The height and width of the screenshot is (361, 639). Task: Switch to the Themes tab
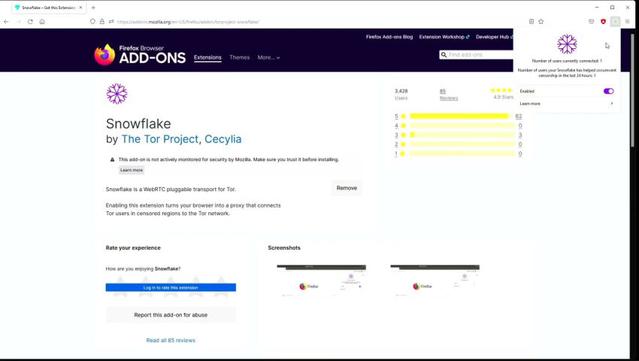pos(240,57)
